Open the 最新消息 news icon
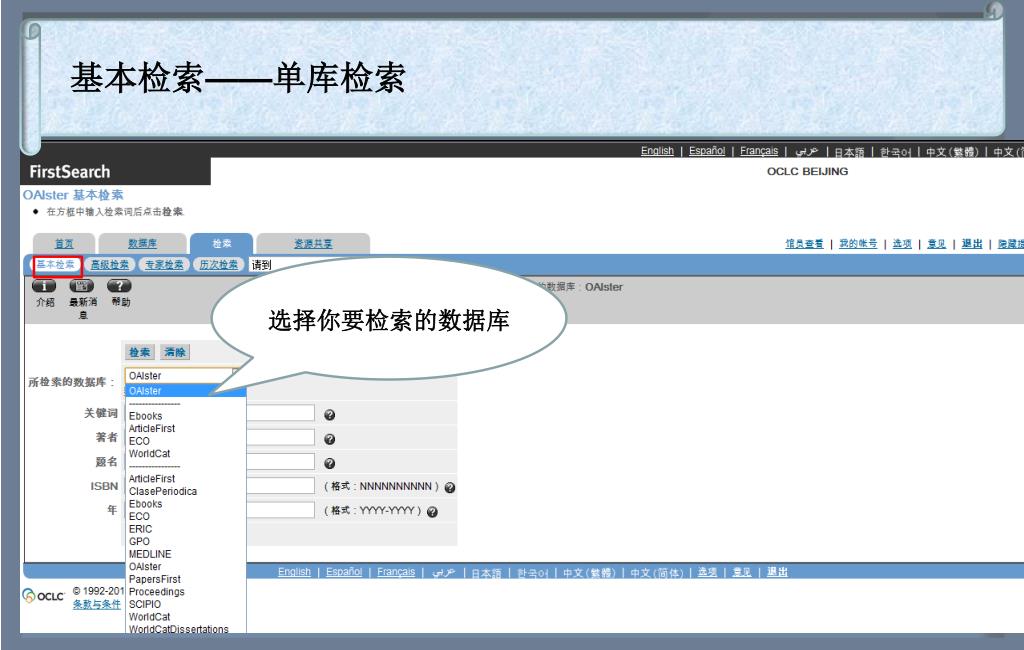This screenshot has width=1024, height=650. [x=82, y=285]
